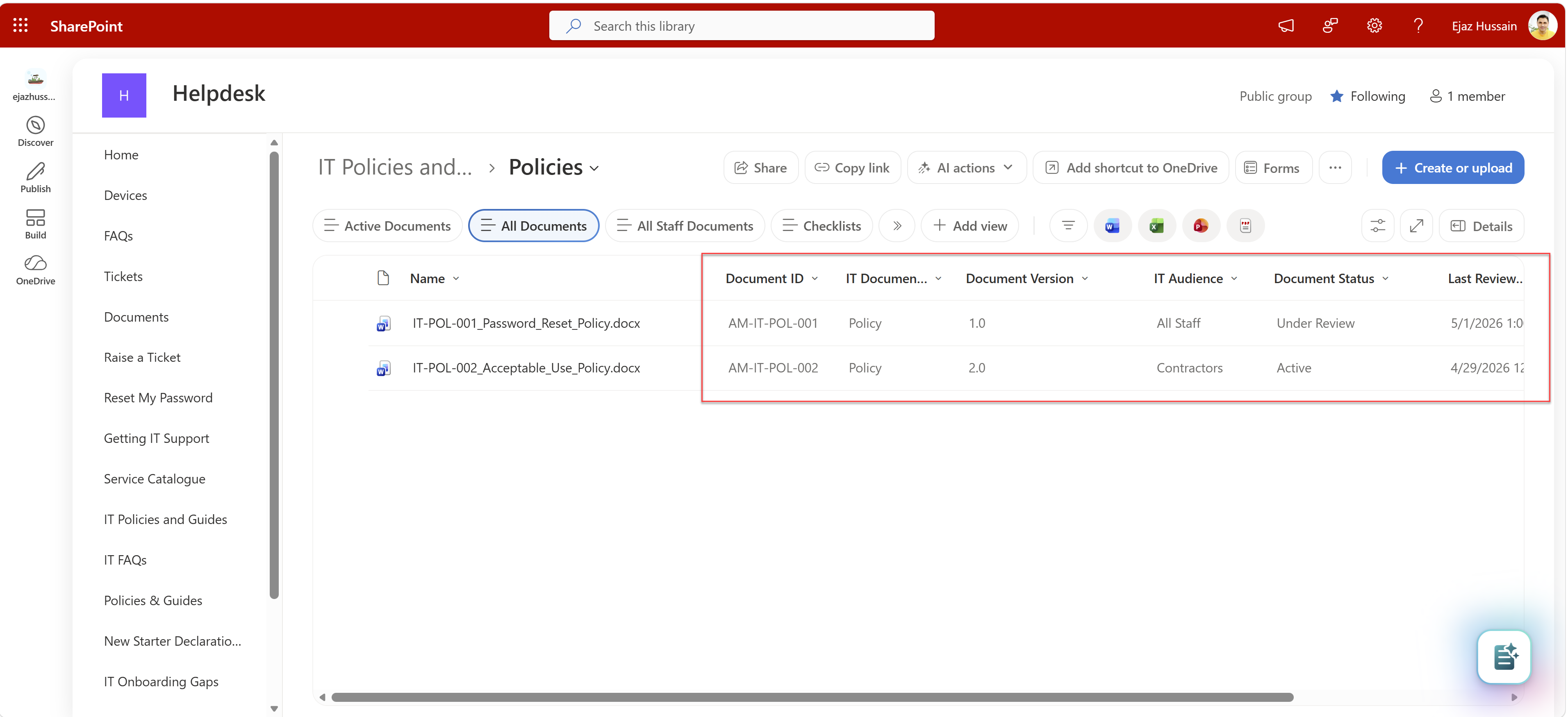The width and height of the screenshot is (1568, 717).
Task: Open the floating notes assistant button
Action: [x=1504, y=658]
